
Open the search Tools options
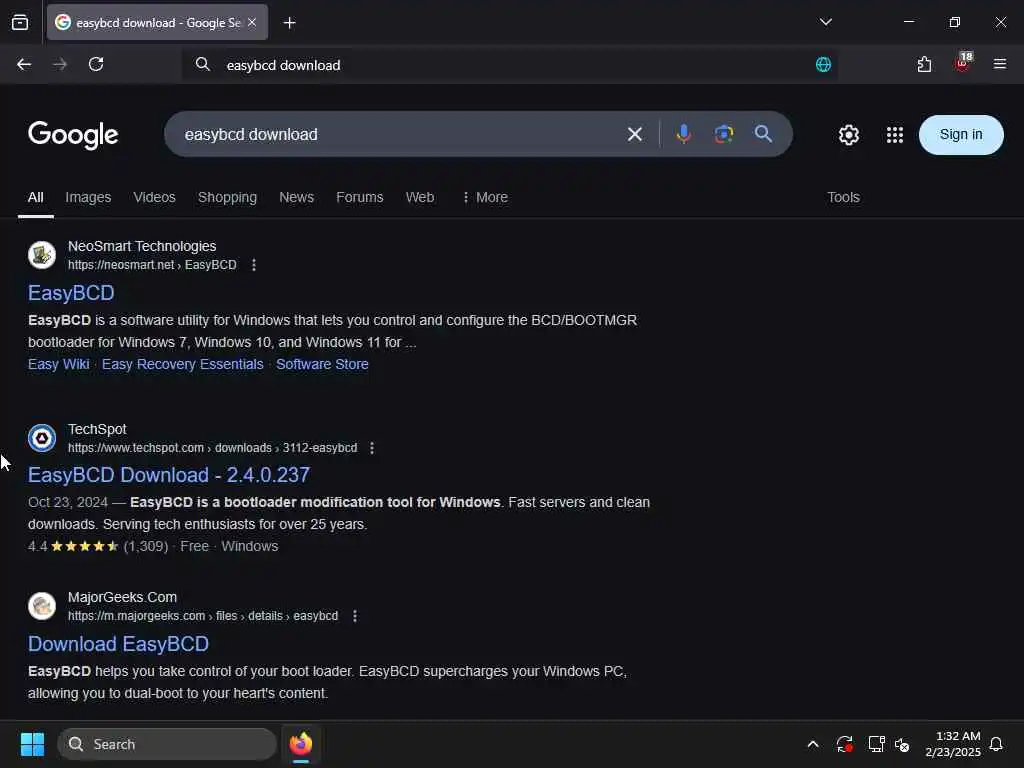coord(843,197)
